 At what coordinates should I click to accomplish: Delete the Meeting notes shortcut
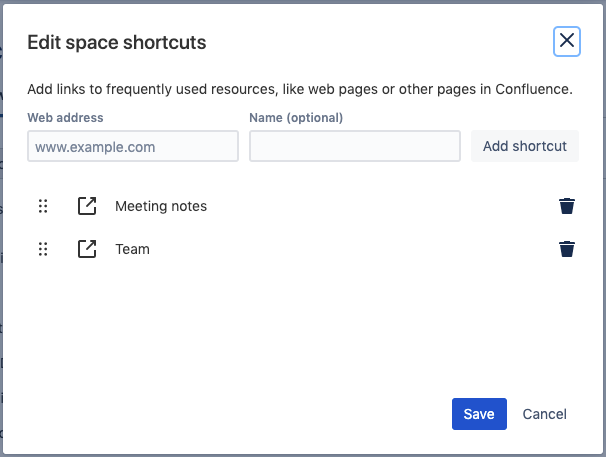point(567,206)
